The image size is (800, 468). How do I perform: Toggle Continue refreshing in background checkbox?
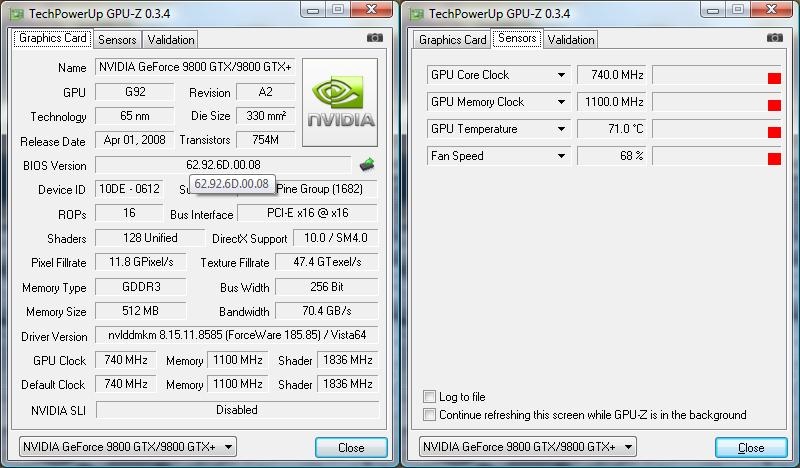[x=430, y=414]
